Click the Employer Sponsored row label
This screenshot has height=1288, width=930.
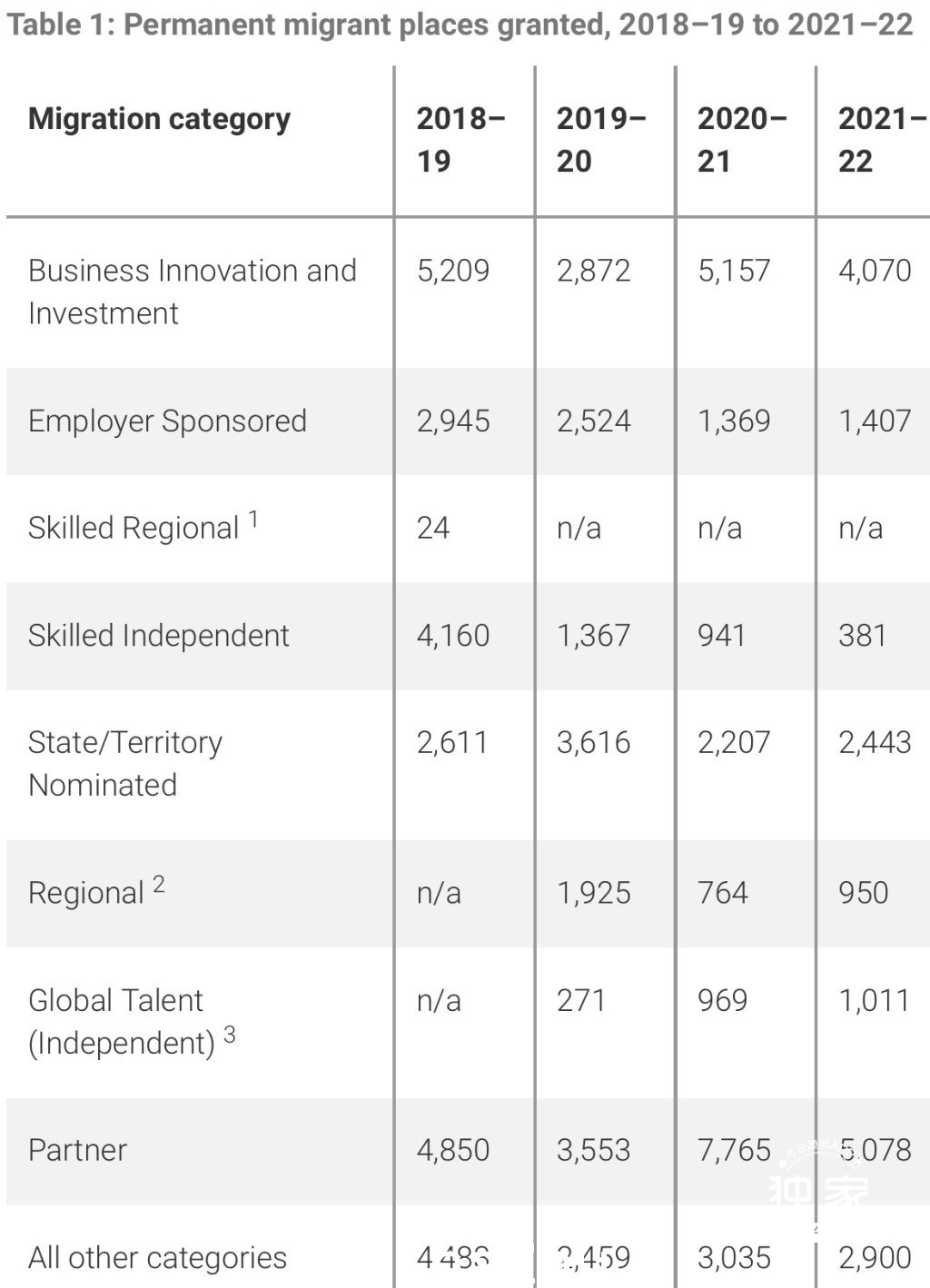[168, 421]
